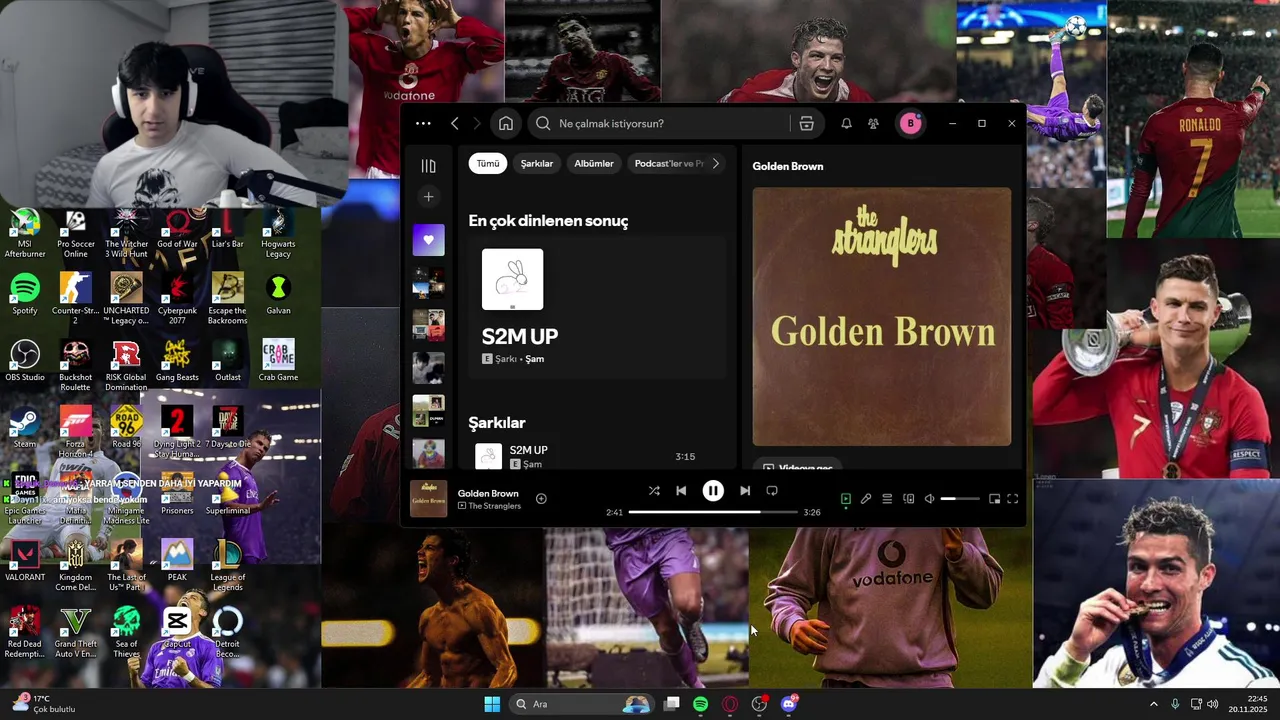1280x720 pixels.
Task: Skip to previous track
Action: 681,491
